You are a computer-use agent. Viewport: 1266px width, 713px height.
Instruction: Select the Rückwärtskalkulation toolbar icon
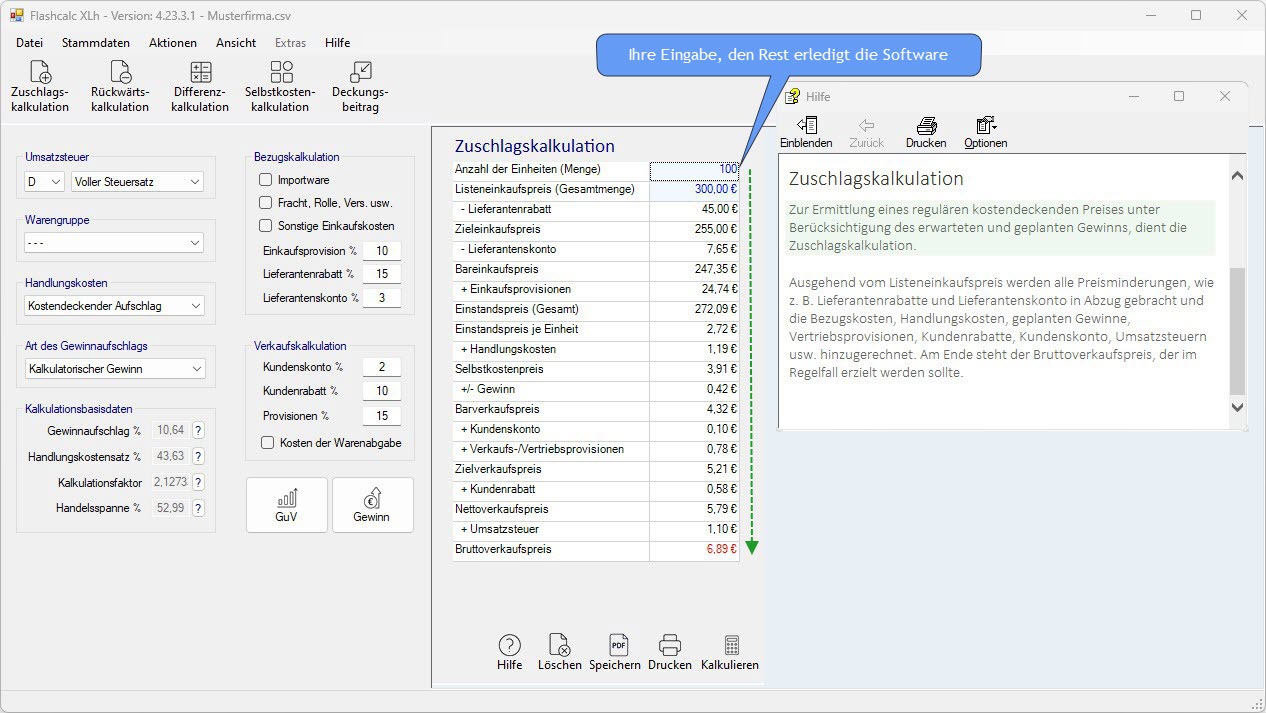coord(120,86)
